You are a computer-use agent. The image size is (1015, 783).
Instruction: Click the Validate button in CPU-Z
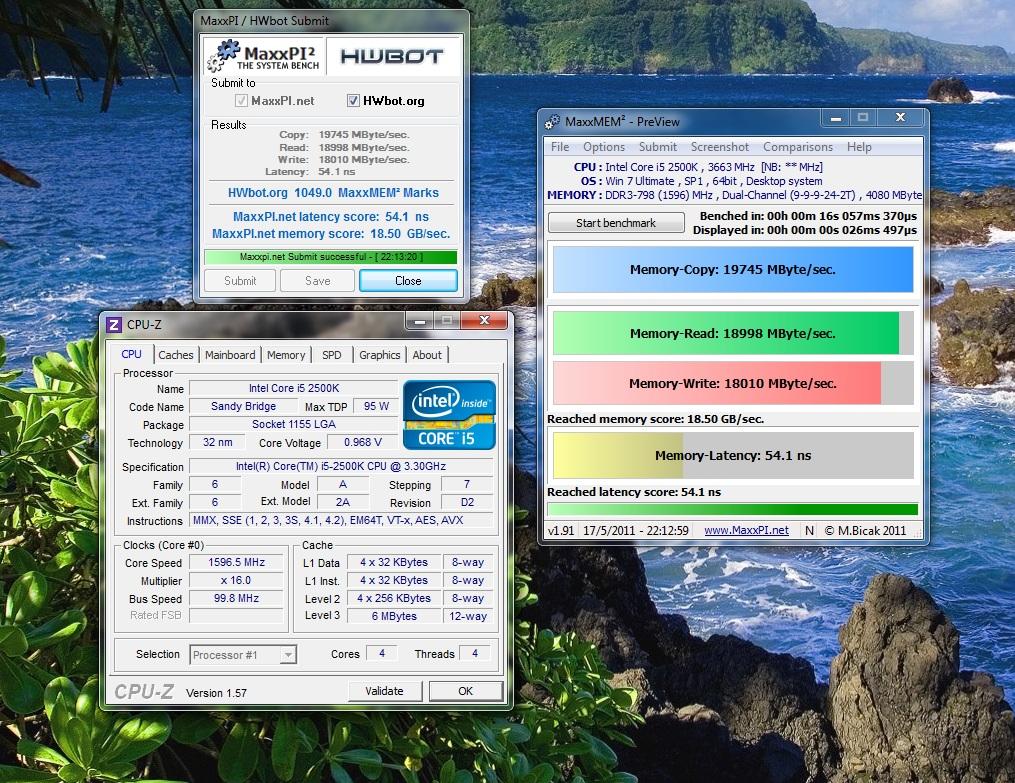385,690
